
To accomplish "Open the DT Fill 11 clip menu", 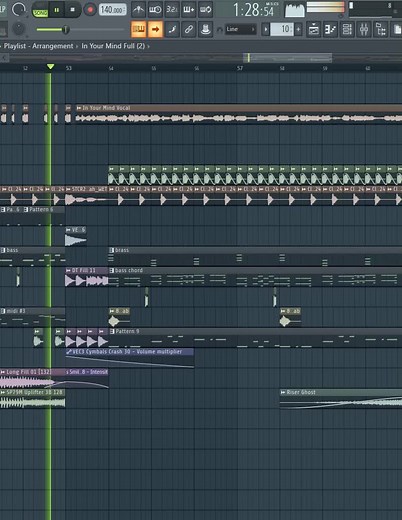I will (68, 270).
